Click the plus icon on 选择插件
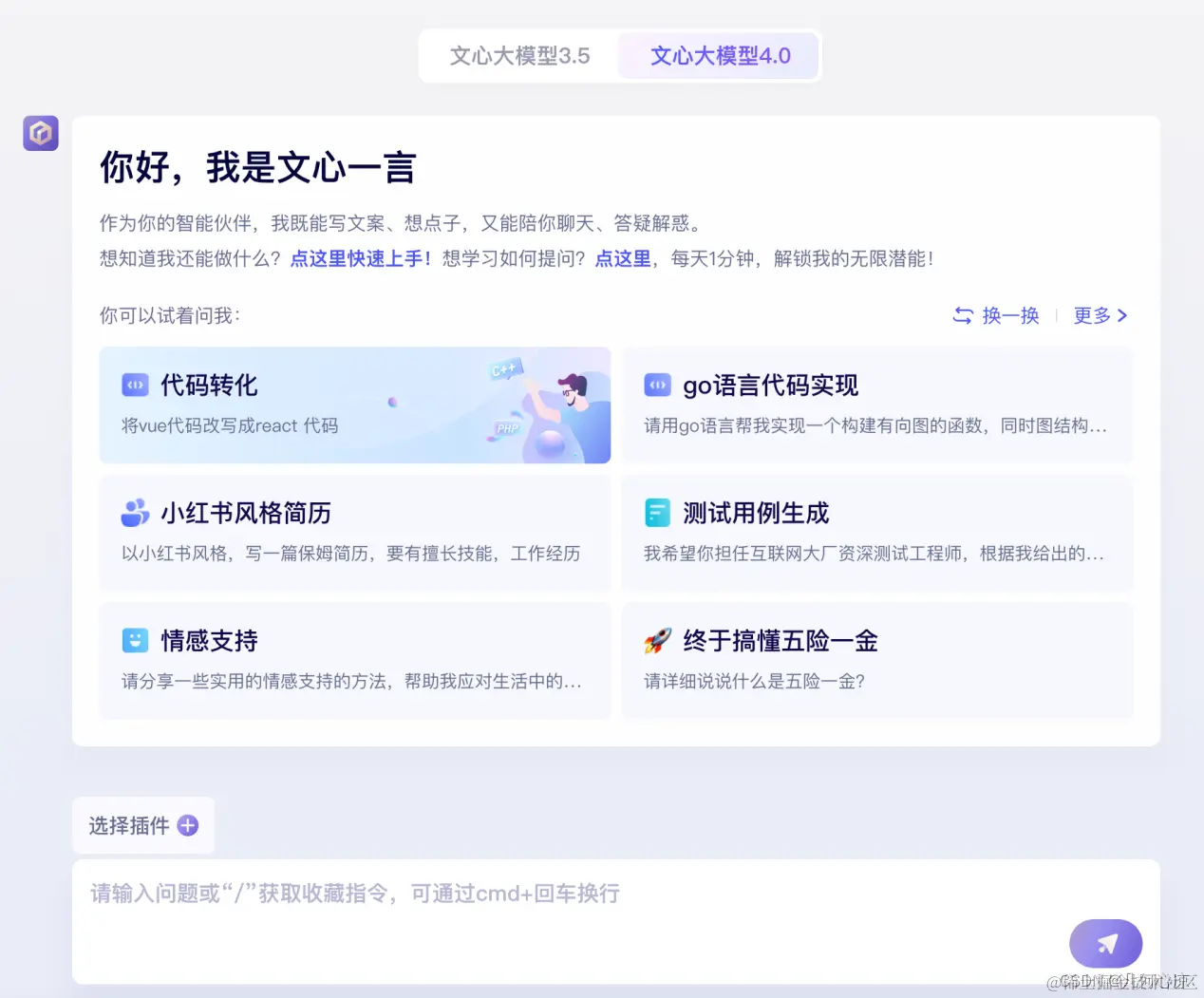This screenshot has height=998, width=1204. (187, 825)
